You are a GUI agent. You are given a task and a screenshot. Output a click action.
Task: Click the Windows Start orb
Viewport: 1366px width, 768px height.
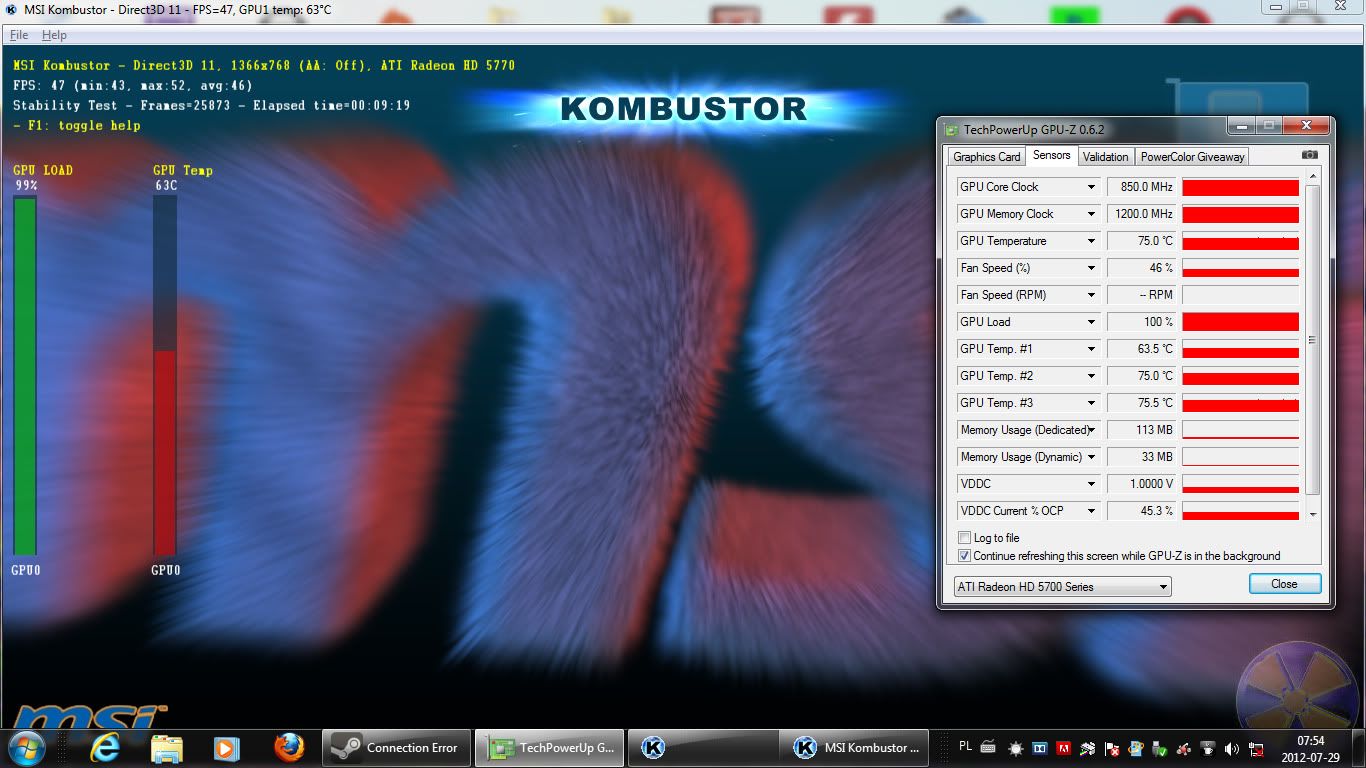pos(26,747)
